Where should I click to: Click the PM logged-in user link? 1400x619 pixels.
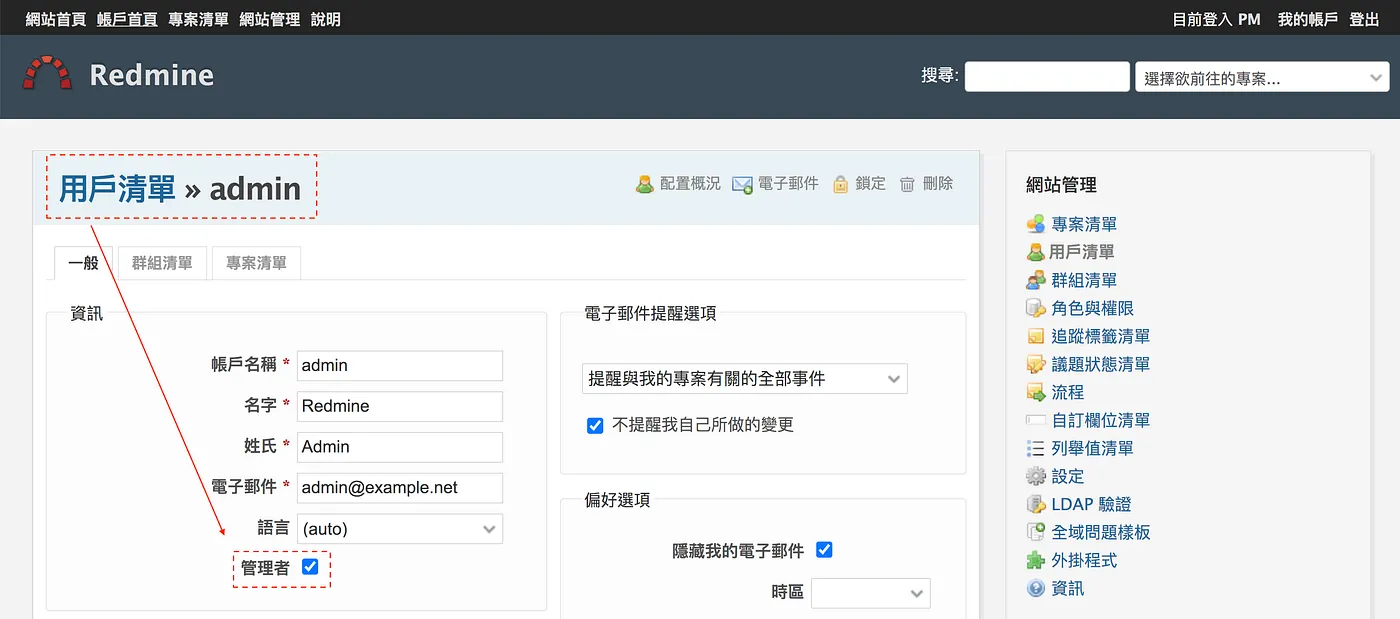pyautogui.click(x=1249, y=19)
